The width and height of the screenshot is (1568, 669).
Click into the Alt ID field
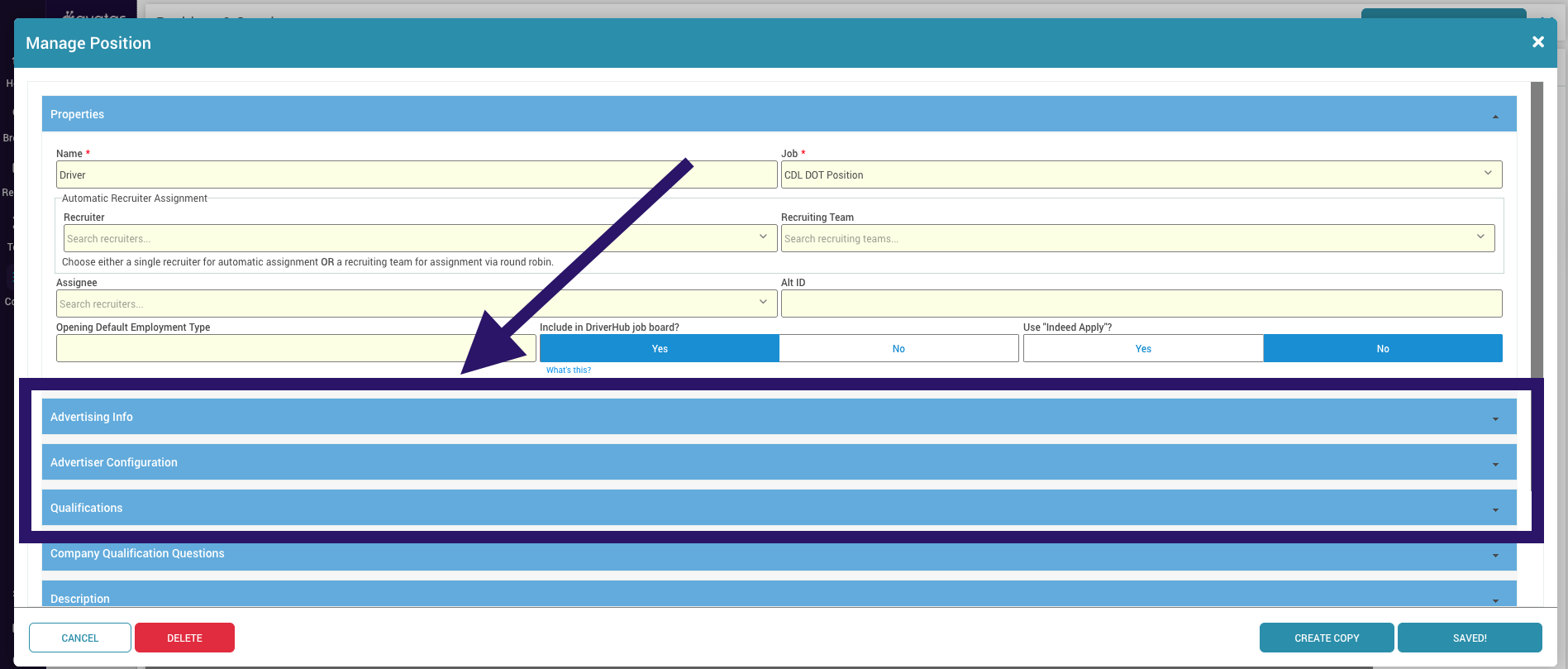[1141, 303]
